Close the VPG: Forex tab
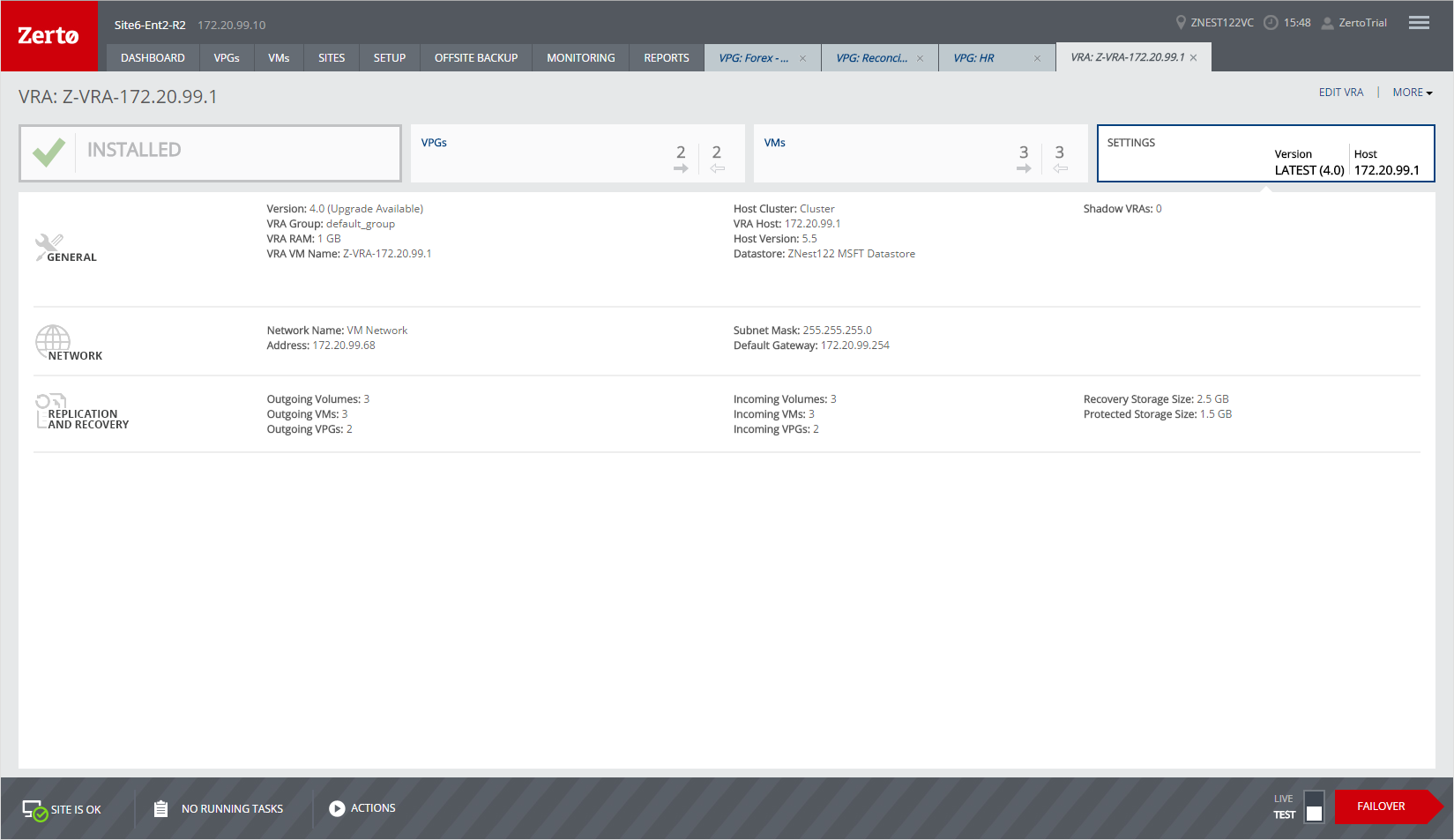1454x840 pixels. pyautogui.click(x=802, y=59)
